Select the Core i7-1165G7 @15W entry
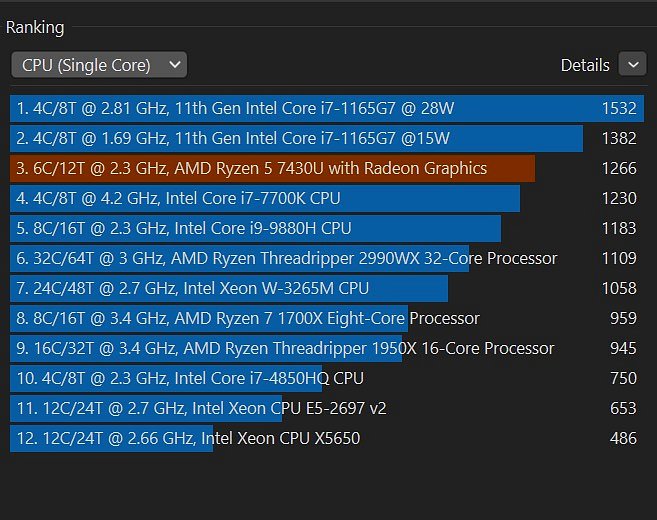The image size is (657, 520). tap(327, 139)
